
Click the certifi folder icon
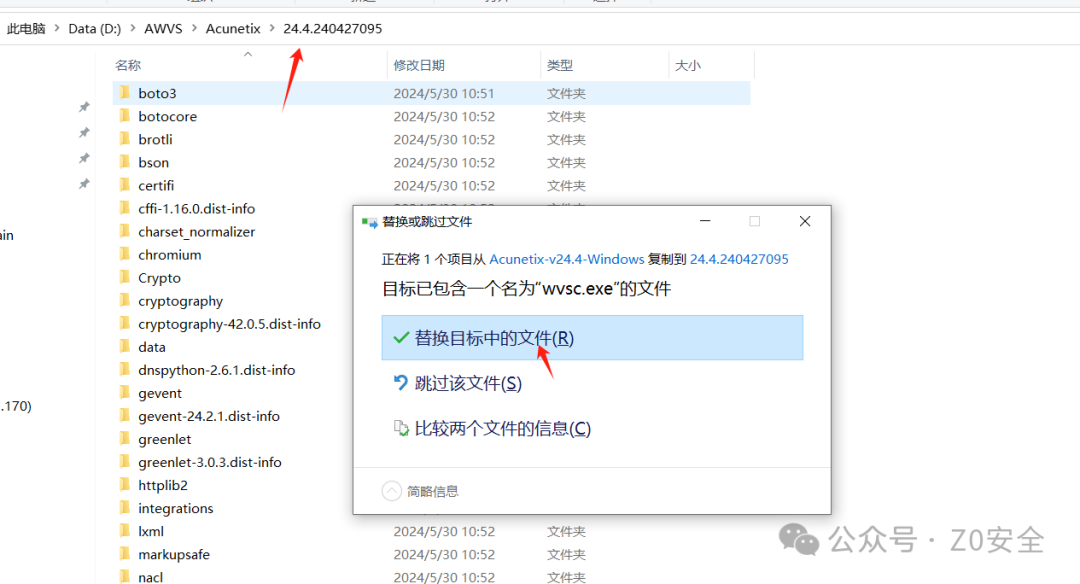pos(125,185)
